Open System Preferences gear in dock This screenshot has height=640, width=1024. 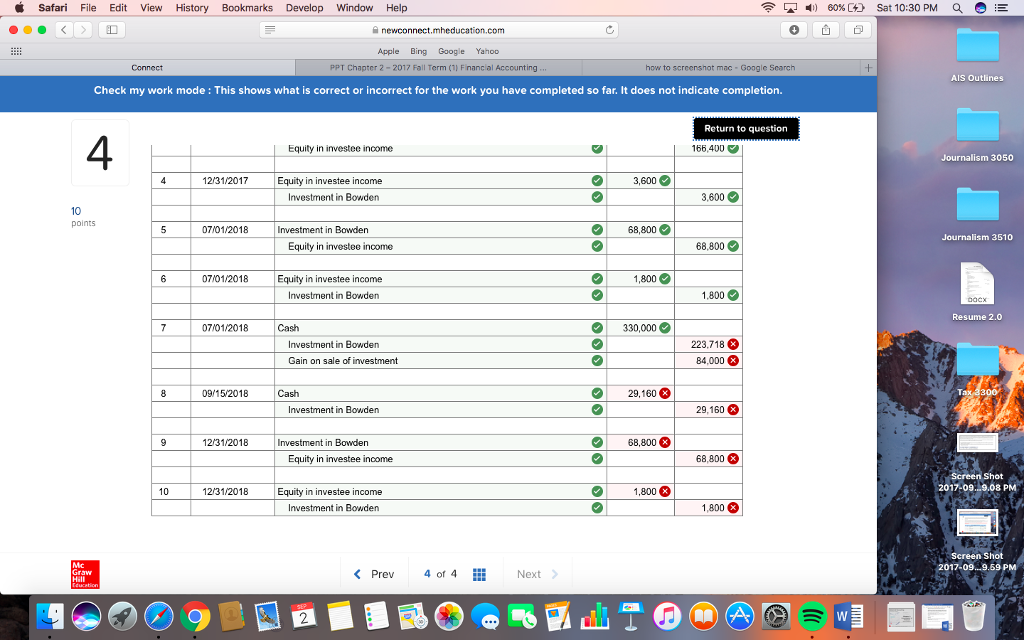pos(776,616)
